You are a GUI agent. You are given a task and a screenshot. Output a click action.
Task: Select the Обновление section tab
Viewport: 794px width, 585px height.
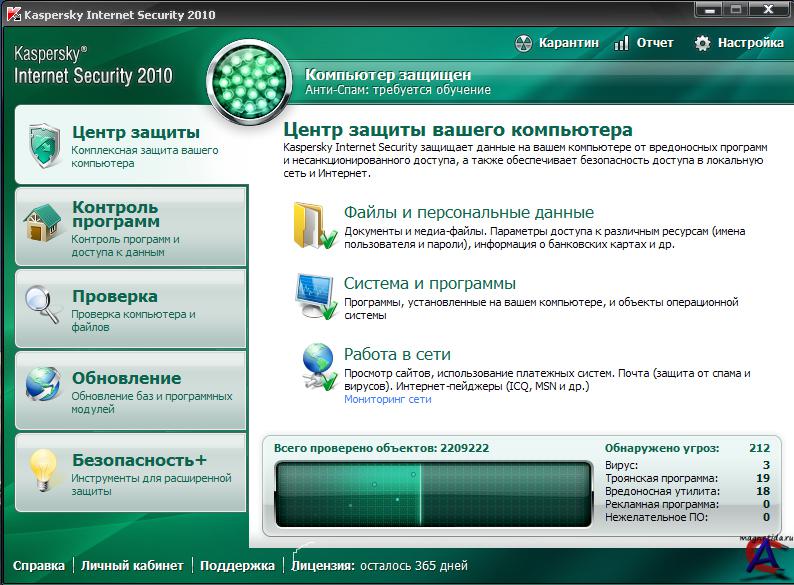(126, 378)
